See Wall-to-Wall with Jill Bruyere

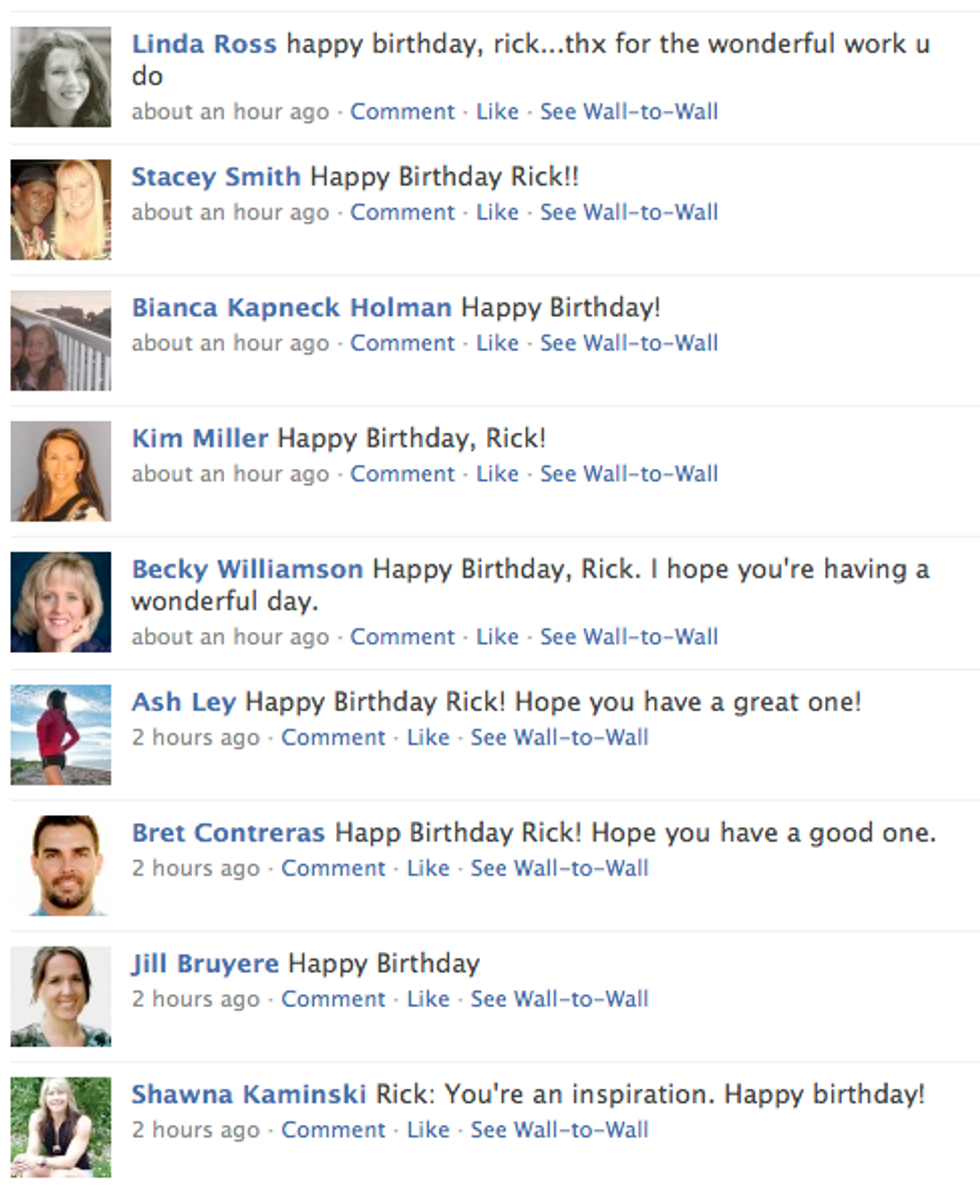(x=560, y=999)
